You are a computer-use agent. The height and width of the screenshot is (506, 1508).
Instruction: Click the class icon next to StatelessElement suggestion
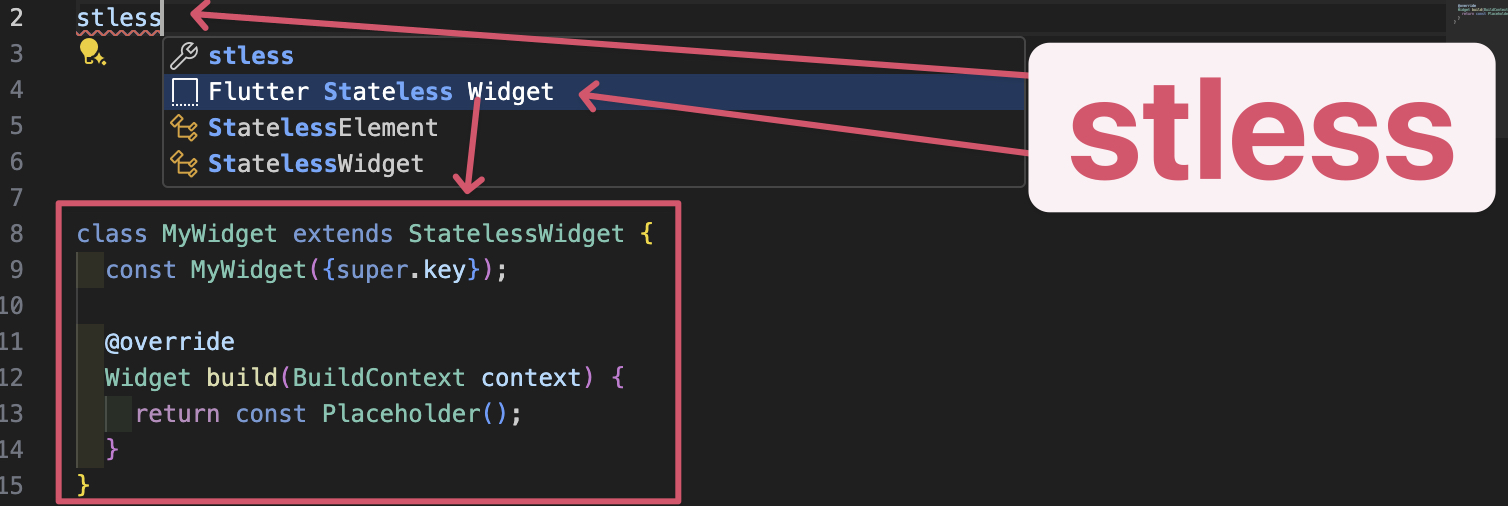click(185, 128)
